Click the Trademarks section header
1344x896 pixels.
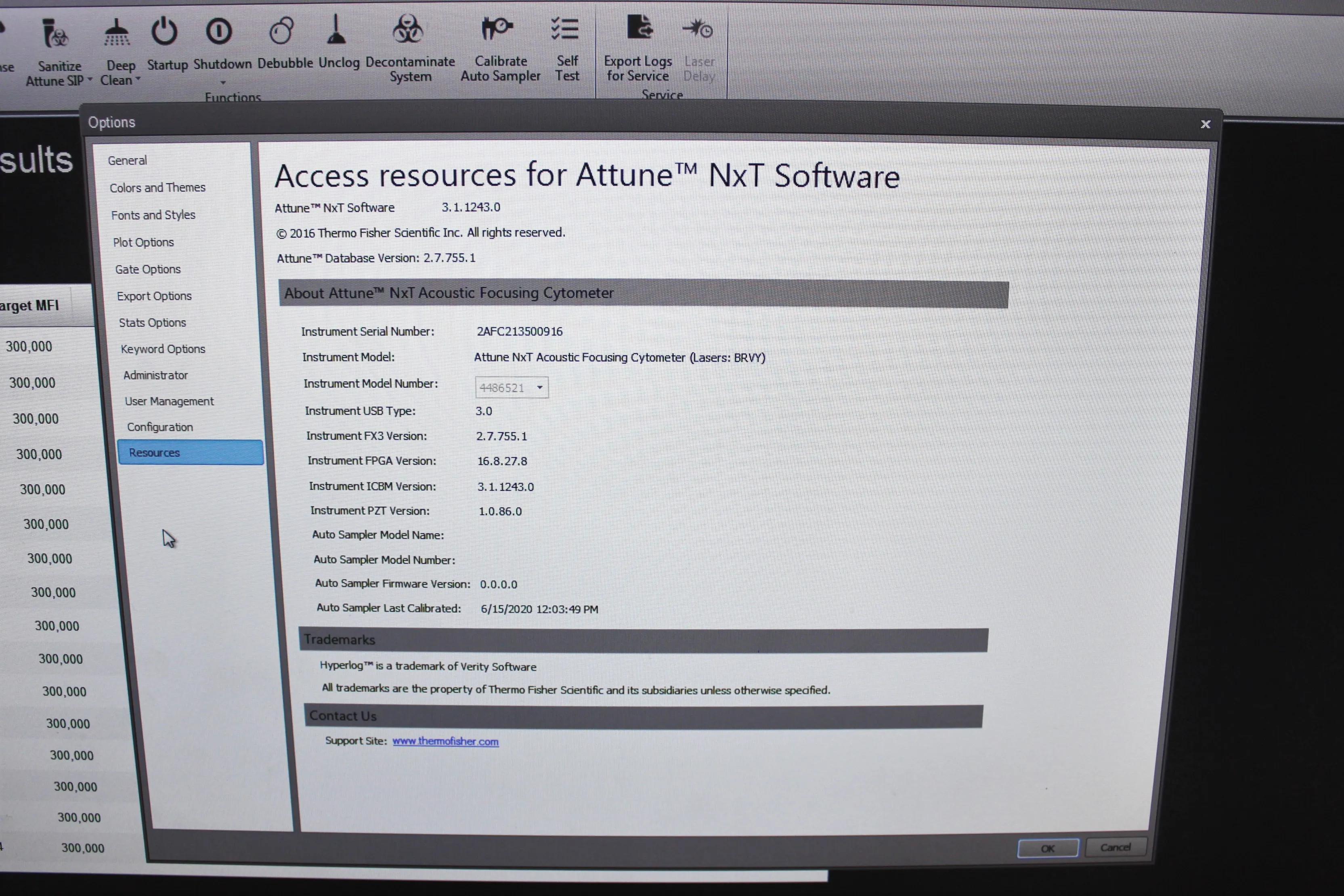tap(643, 640)
